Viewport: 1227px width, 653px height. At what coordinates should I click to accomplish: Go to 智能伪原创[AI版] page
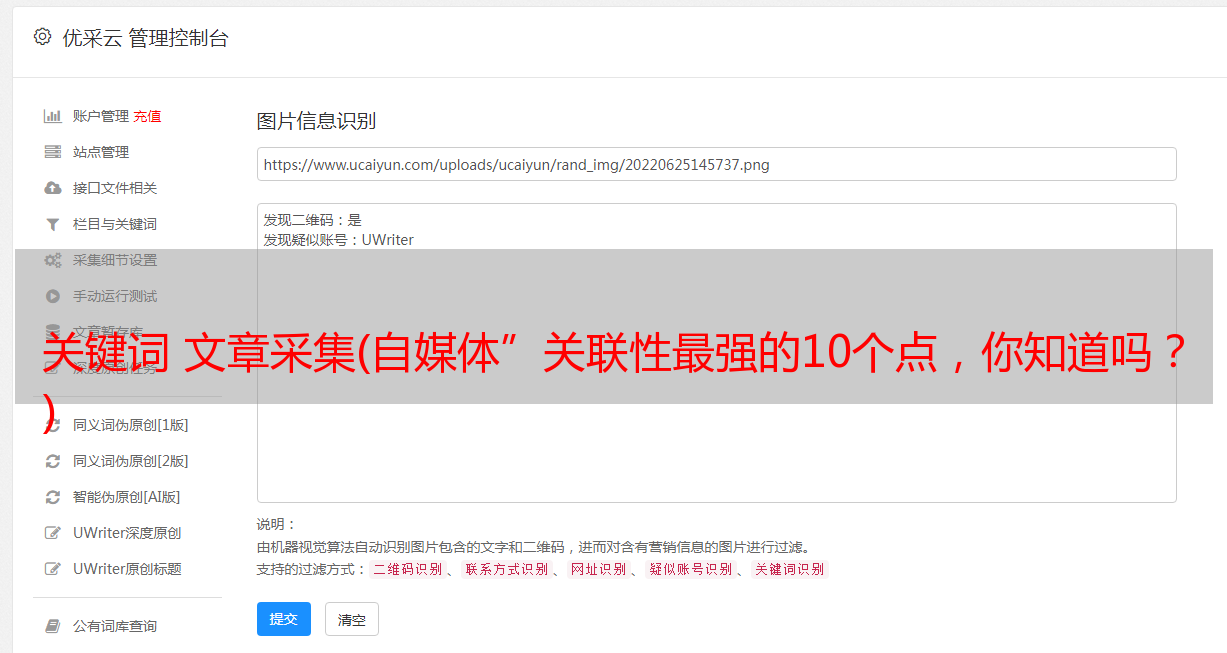coord(126,497)
